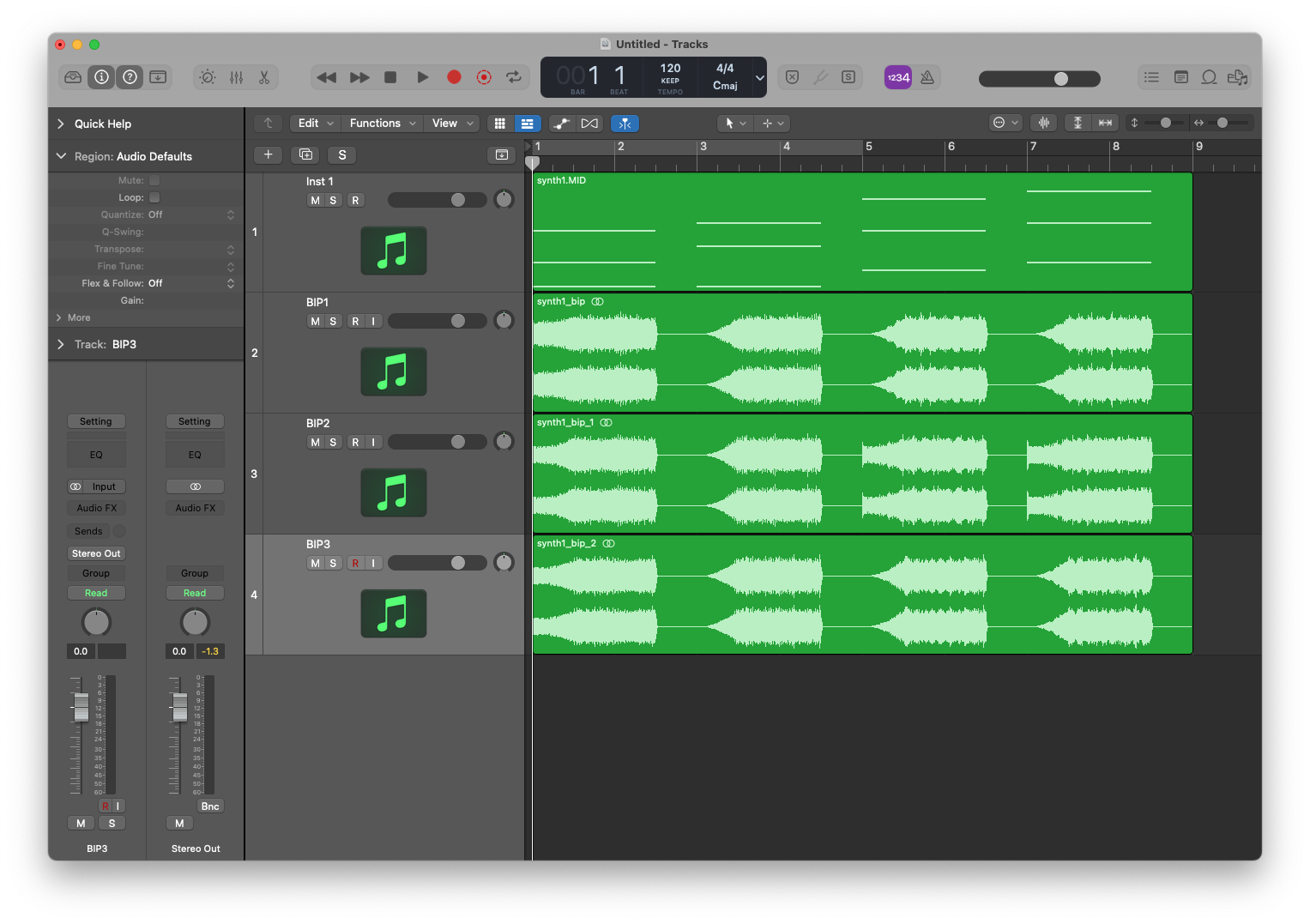Click the Record button in transport
The height and width of the screenshot is (924, 1310).
pos(454,77)
